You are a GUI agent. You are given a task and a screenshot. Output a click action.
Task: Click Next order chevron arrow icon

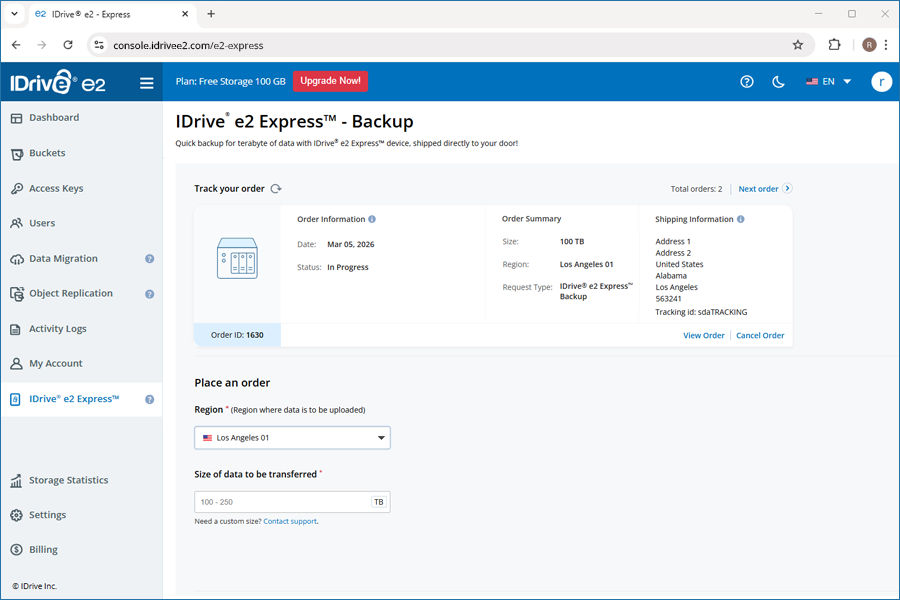pyautogui.click(x=788, y=188)
